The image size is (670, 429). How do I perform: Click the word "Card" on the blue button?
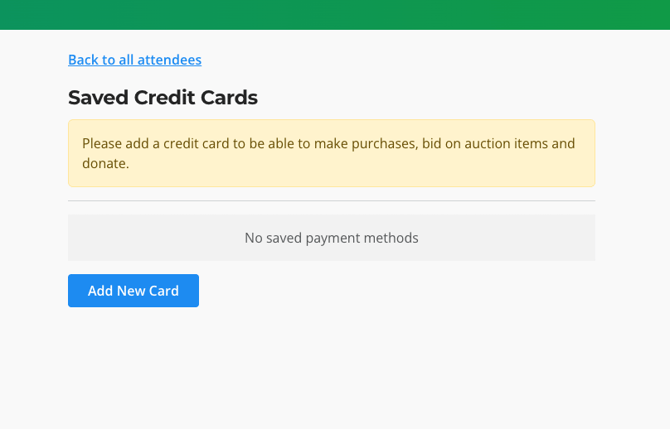(163, 291)
